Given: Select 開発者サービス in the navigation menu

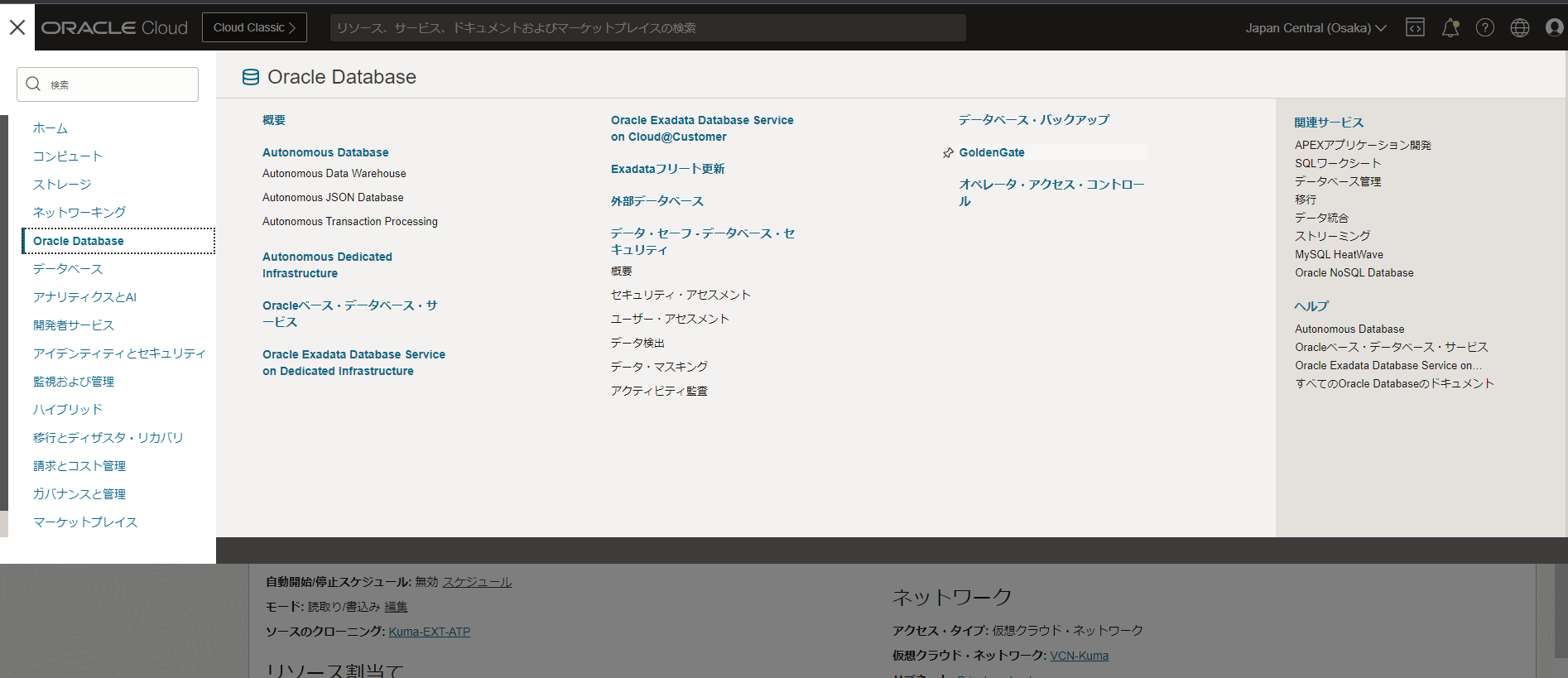Looking at the screenshot, I should 74,325.
